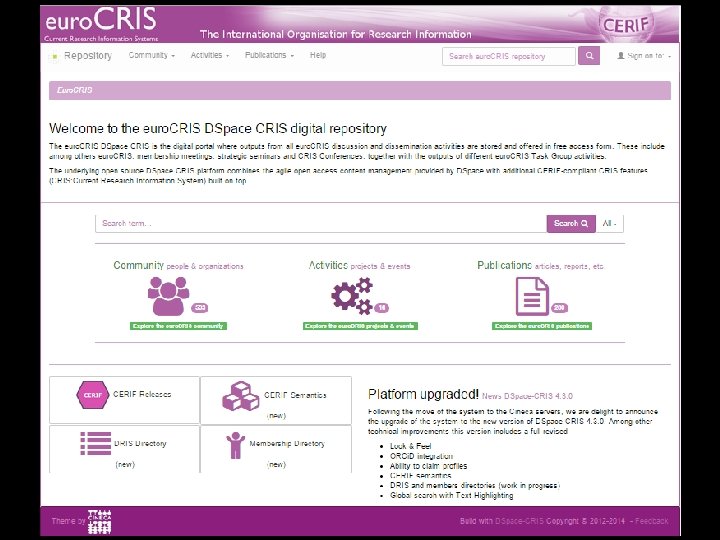Click the publications count badge

[x=559, y=308]
